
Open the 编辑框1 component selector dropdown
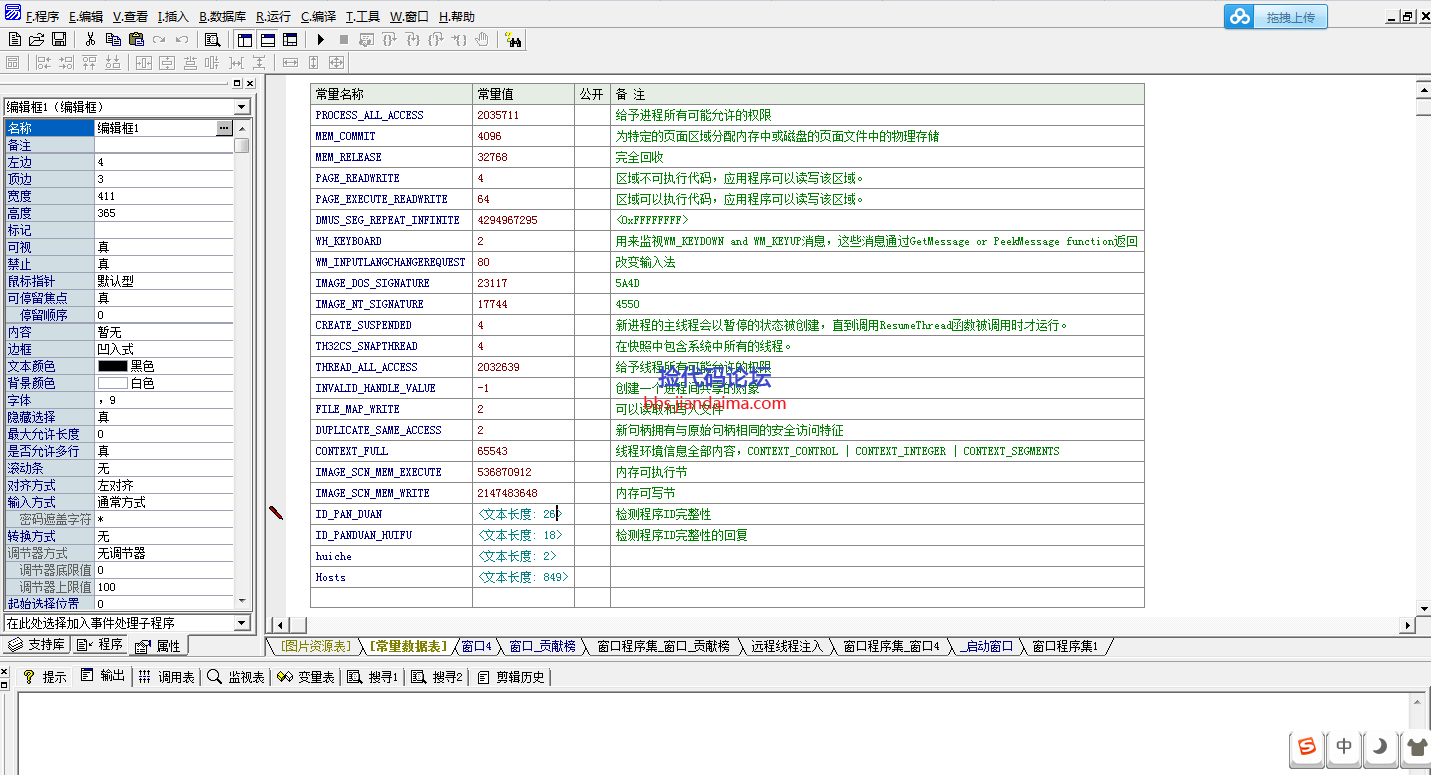pos(241,107)
